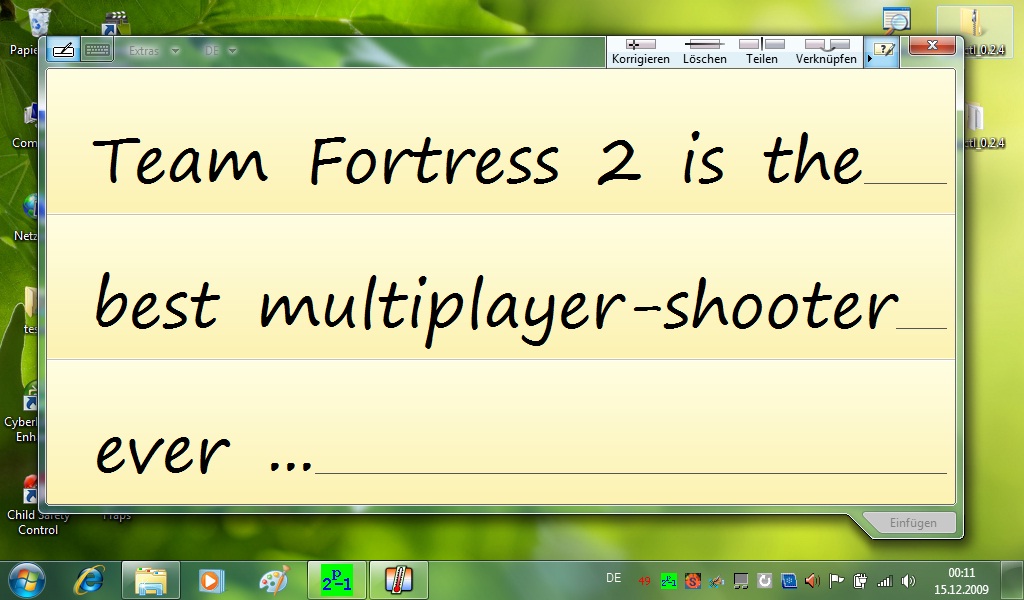
Task: Select the recognized digit '2'
Action: click(618, 161)
